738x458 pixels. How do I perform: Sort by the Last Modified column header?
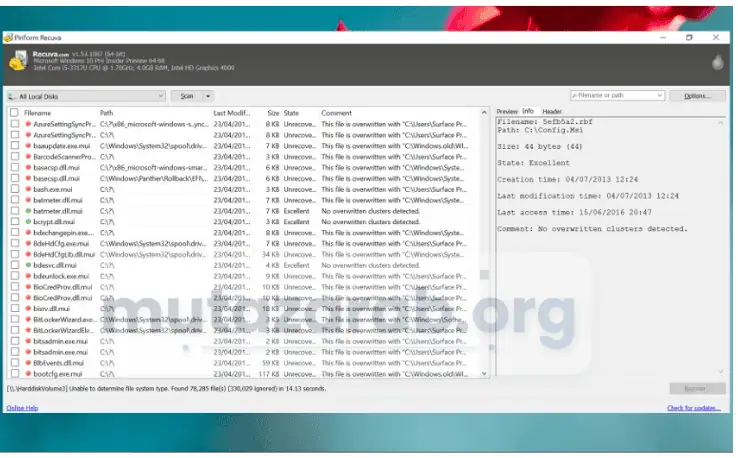pos(232,113)
